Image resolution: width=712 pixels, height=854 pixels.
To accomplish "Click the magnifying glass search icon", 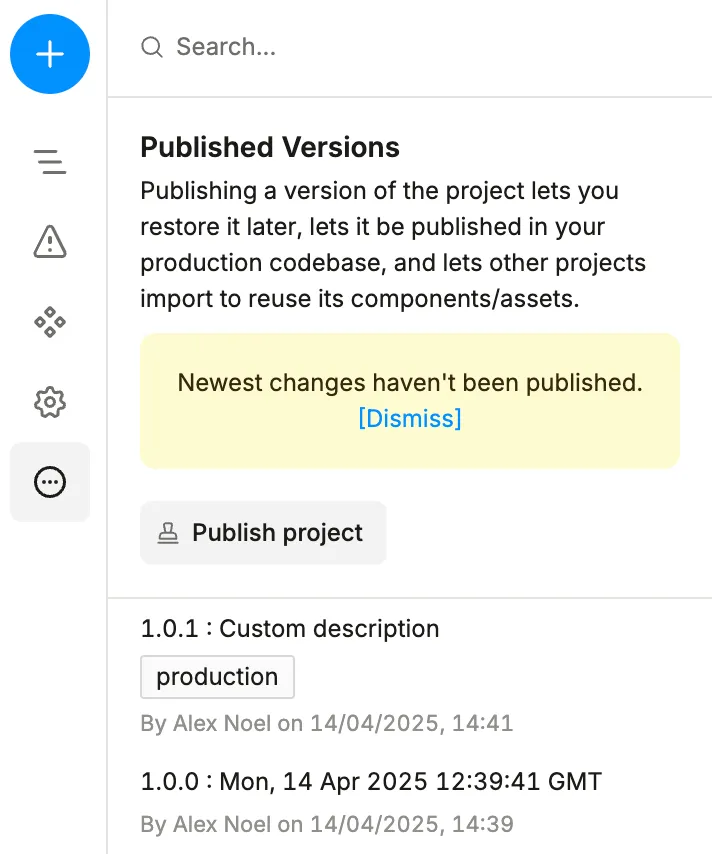I will pyautogui.click(x=151, y=47).
